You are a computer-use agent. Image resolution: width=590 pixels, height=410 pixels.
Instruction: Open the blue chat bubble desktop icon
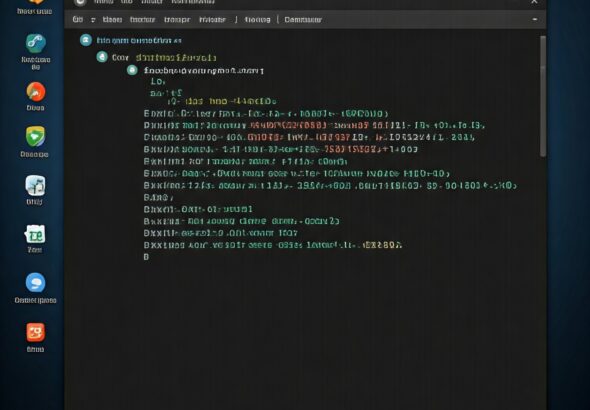(35, 282)
